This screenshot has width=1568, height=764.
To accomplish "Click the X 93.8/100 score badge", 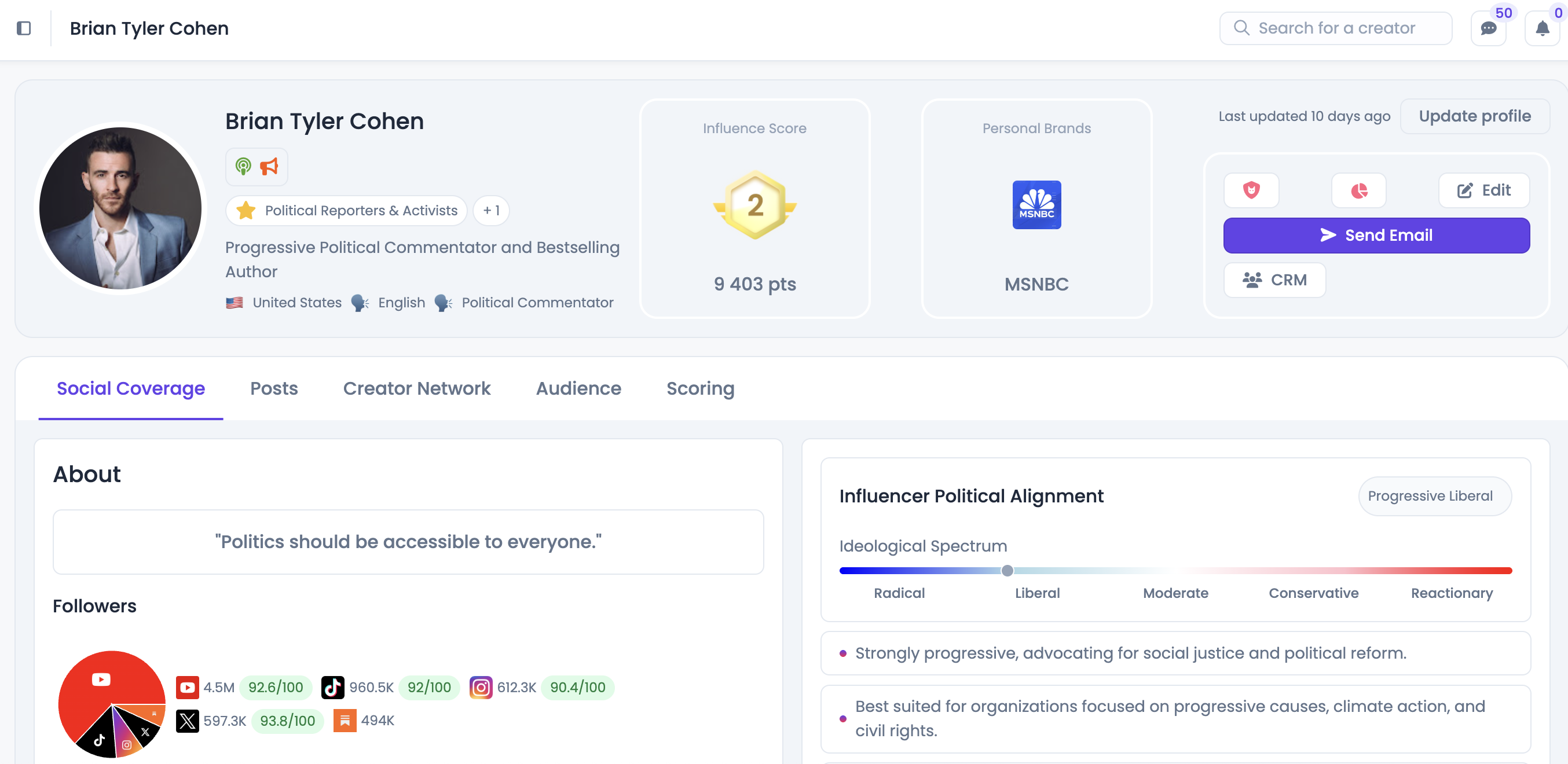I will [x=287, y=721].
